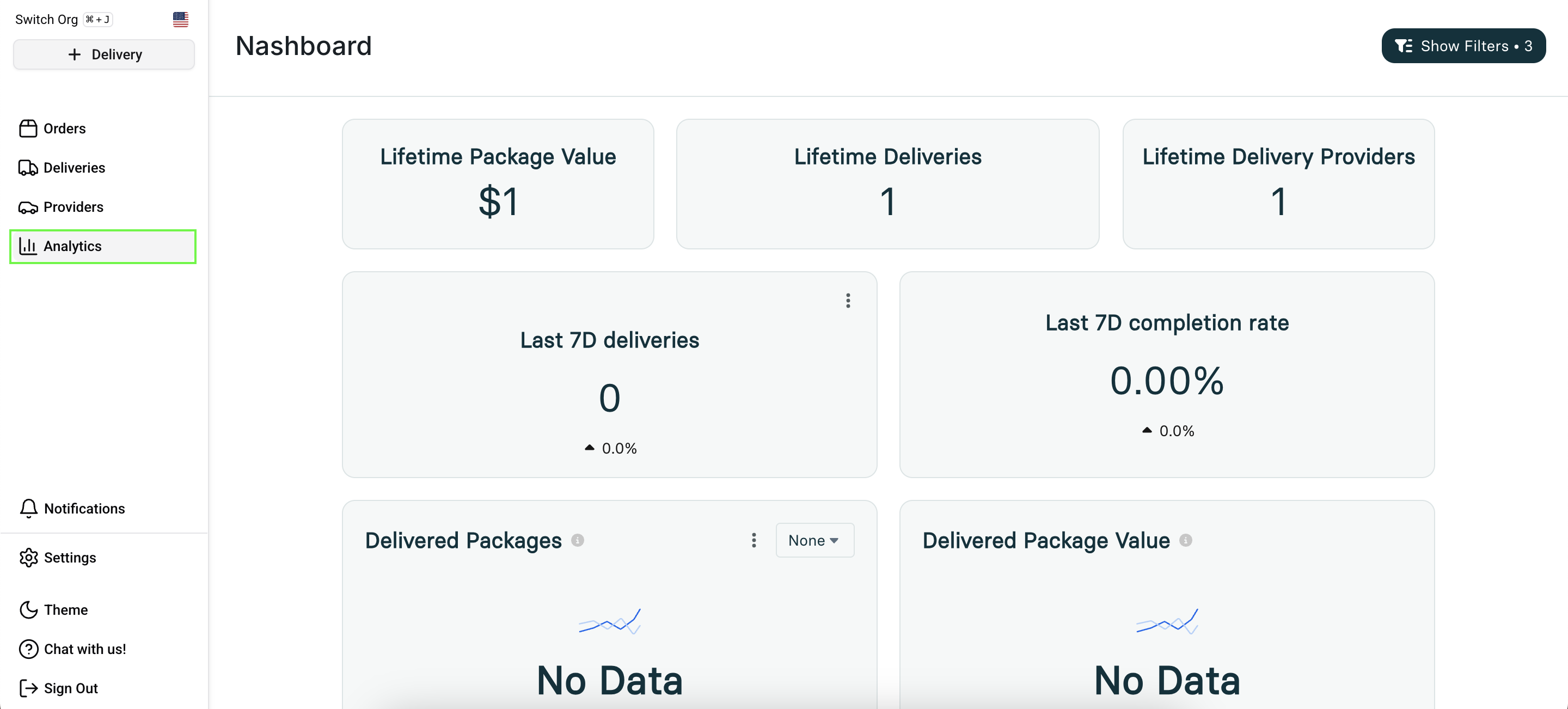
Task: Click info icon next to Delivered Package Value
Action: [x=1185, y=540]
